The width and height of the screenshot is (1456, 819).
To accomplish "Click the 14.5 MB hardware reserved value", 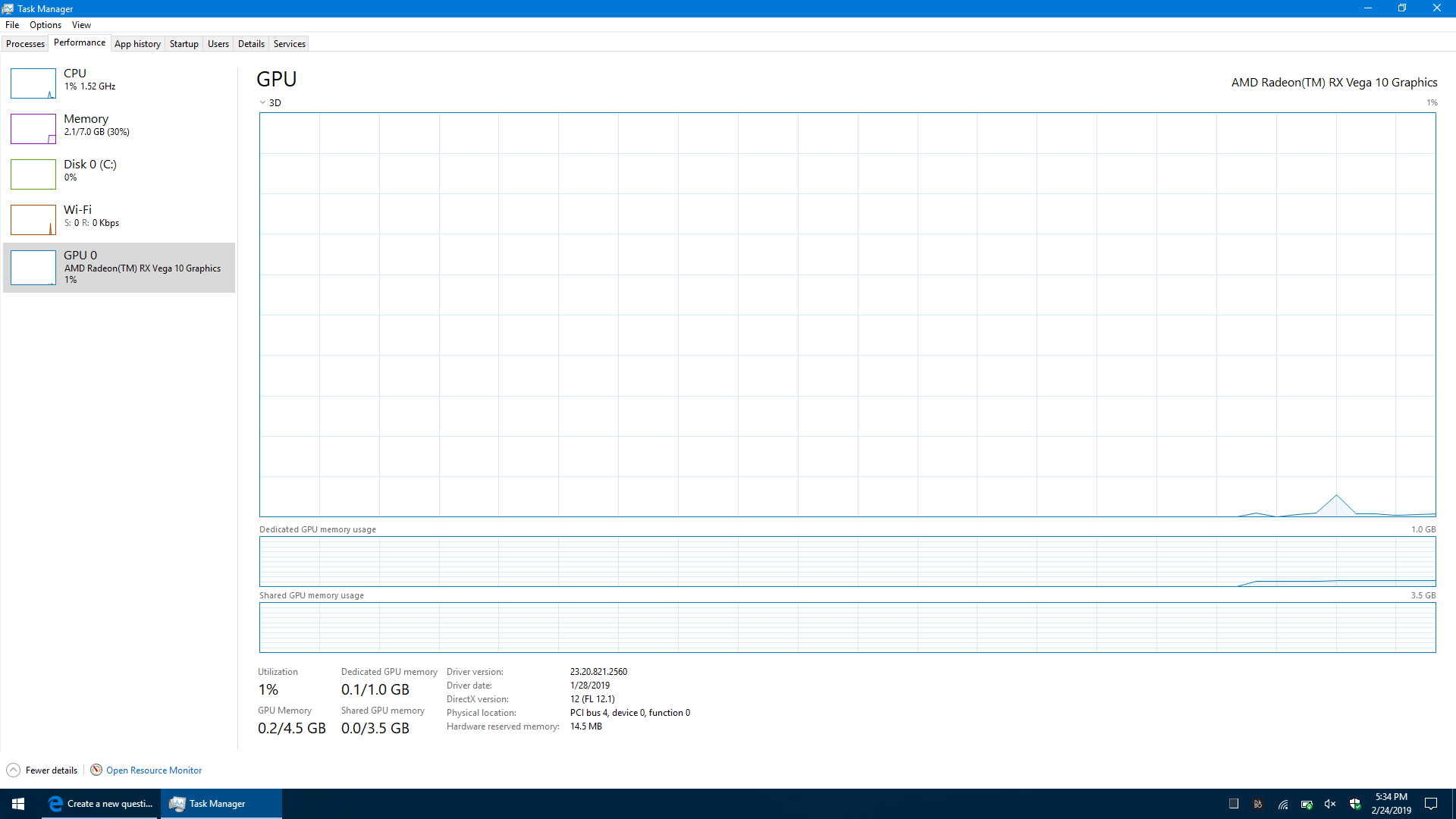I will point(586,726).
